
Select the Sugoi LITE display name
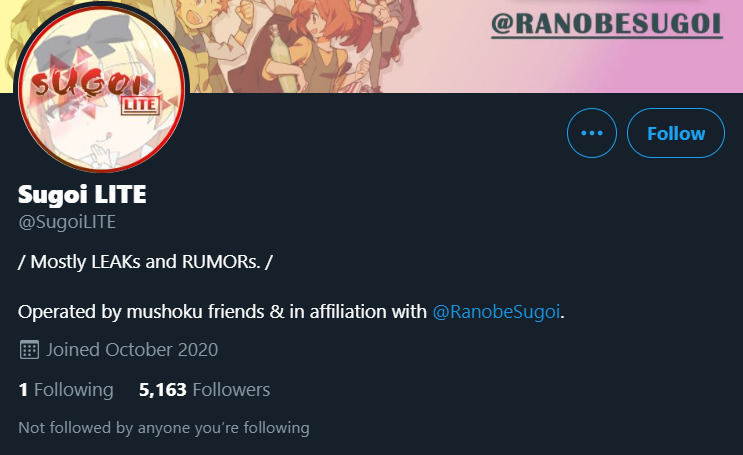point(82,194)
